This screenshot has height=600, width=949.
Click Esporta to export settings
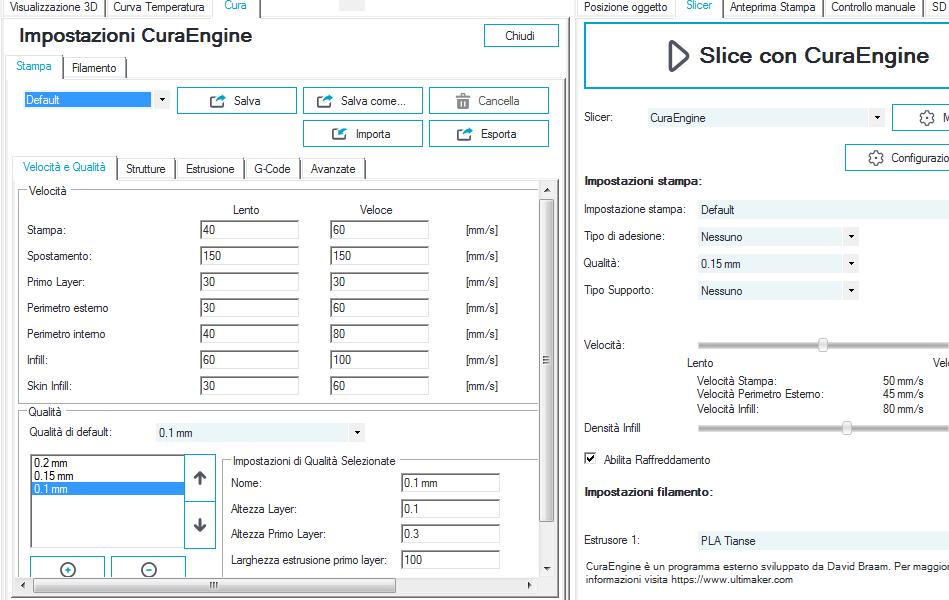pos(488,134)
